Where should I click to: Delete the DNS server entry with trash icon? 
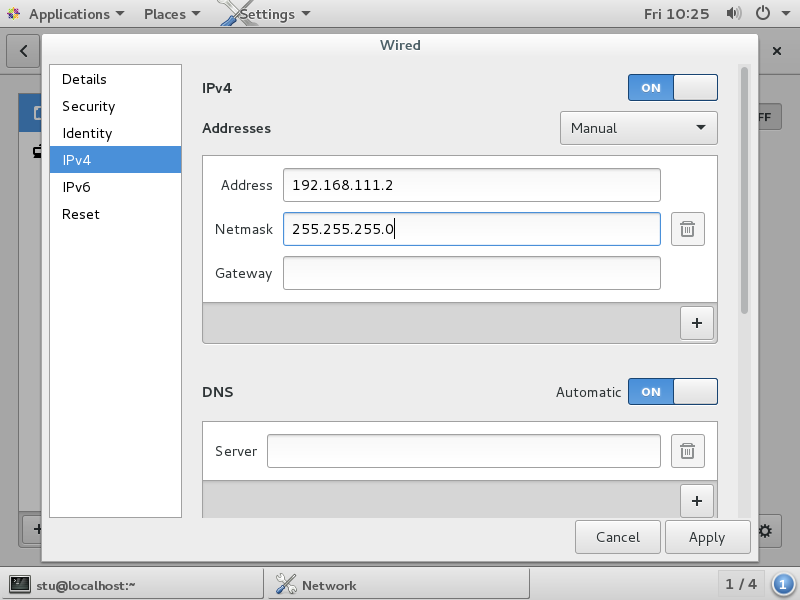(x=687, y=451)
